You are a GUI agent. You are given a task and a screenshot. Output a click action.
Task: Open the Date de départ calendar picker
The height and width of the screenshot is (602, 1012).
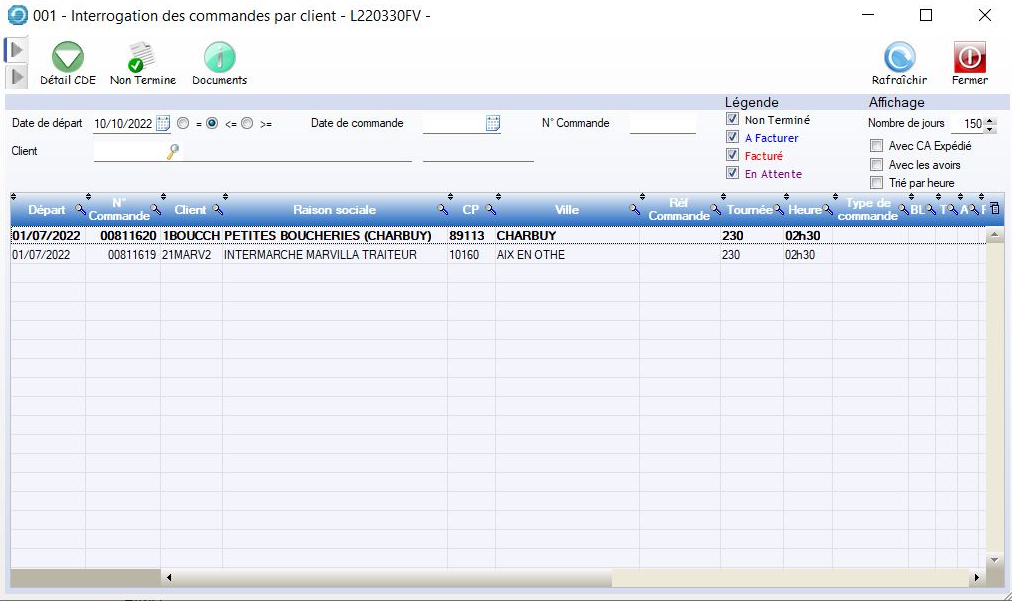click(164, 124)
